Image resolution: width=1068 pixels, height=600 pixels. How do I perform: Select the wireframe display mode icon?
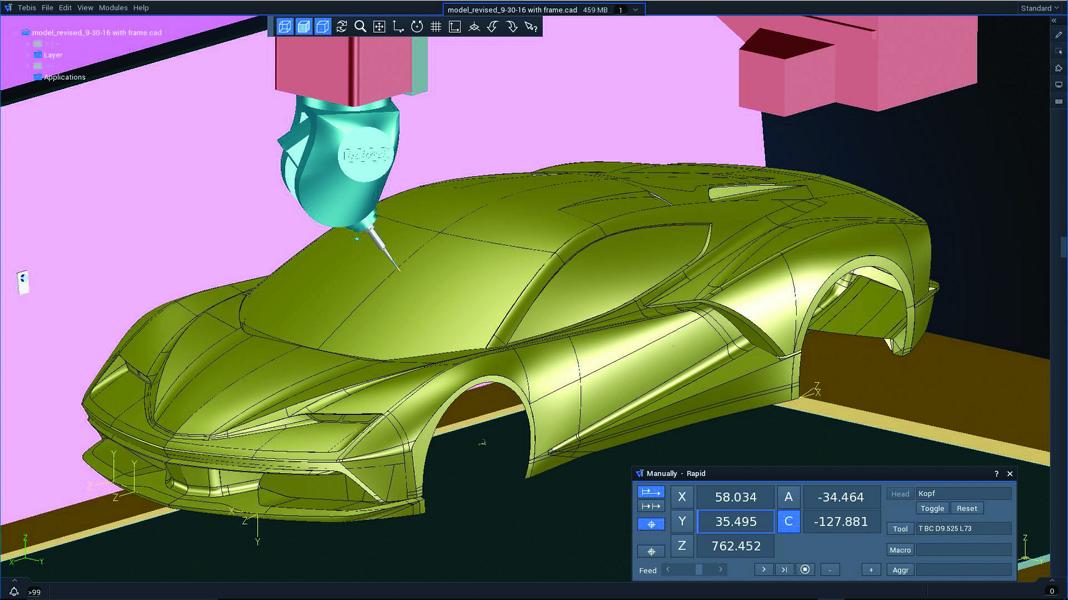click(285, 27)
